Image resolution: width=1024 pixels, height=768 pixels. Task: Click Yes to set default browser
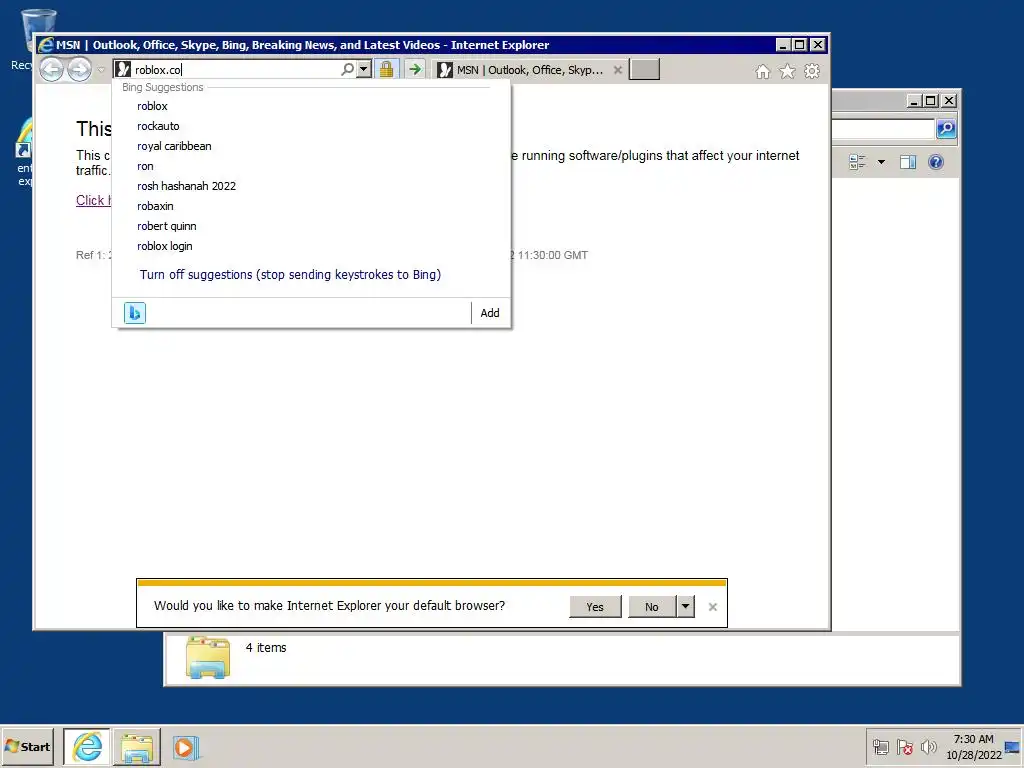point(595,607)
